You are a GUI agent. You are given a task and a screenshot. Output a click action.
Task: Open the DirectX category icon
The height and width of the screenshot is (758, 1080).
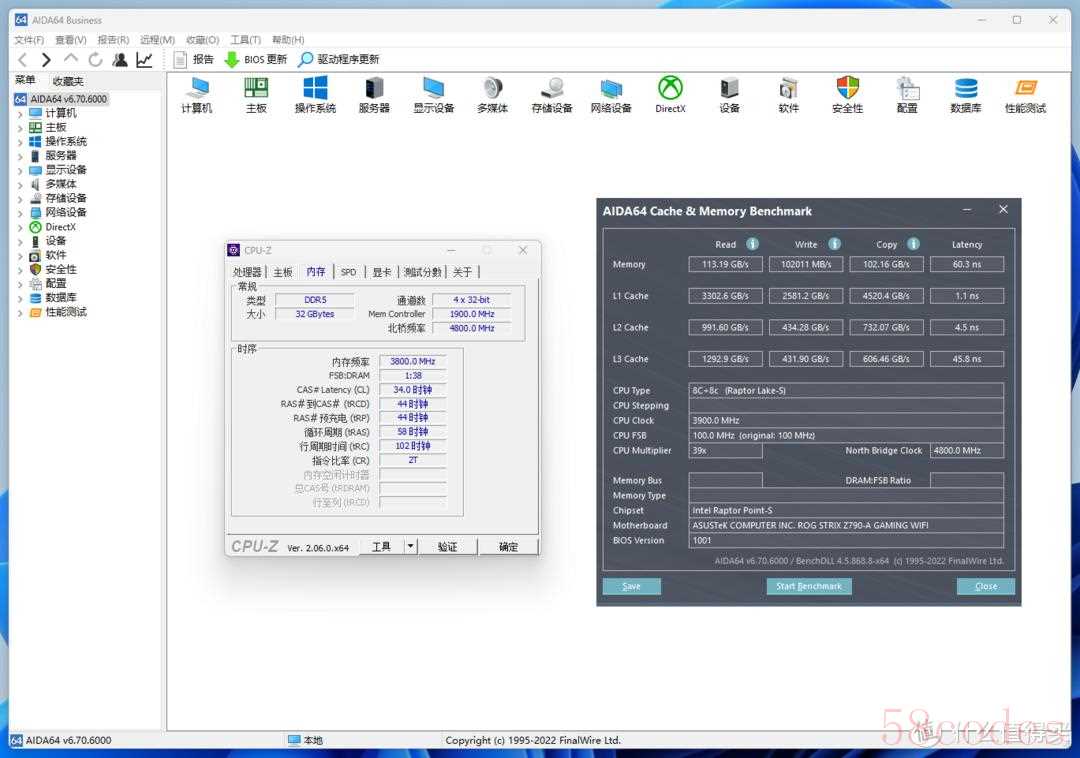point(670,95)
